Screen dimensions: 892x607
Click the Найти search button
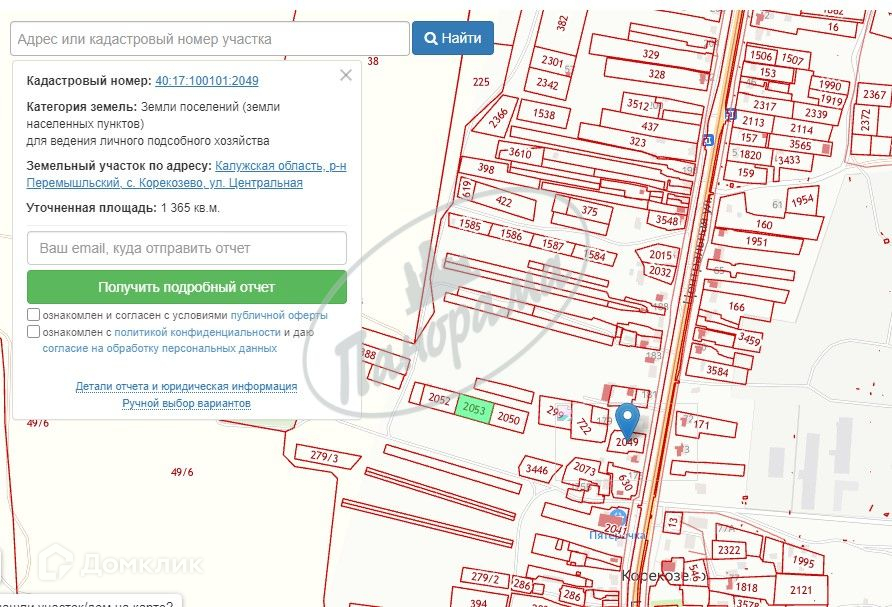coord(452,38)
